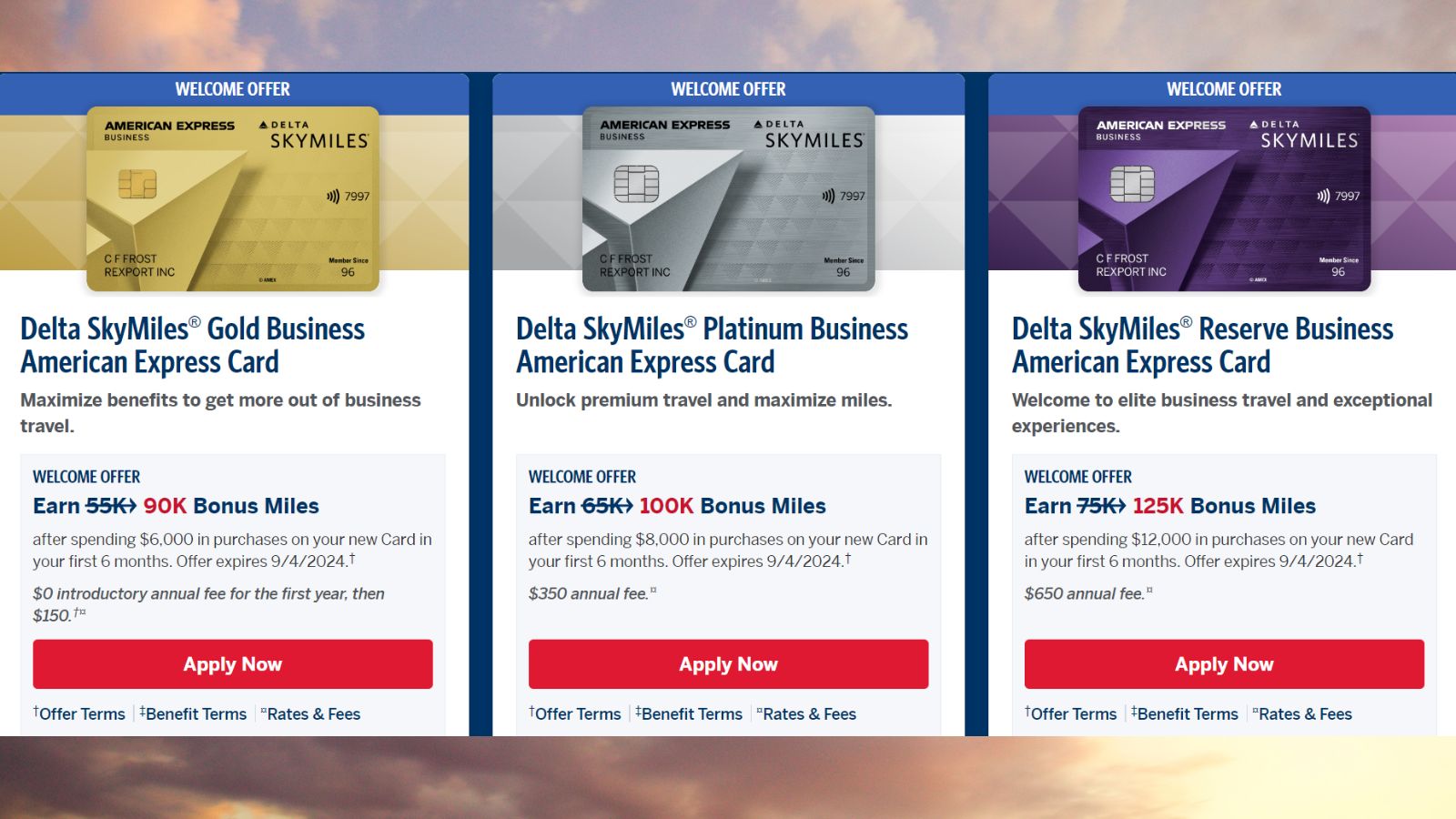Click the Delta SkyMiles Gold Business heading

pyautogui.click(x=192, y=344)
